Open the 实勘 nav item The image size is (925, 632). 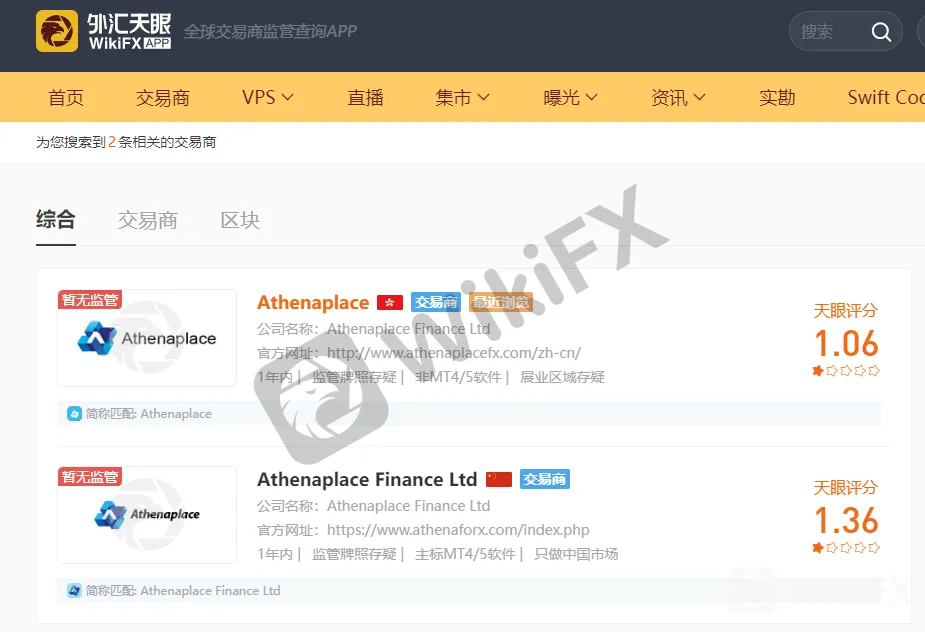(x=777, y=97)
